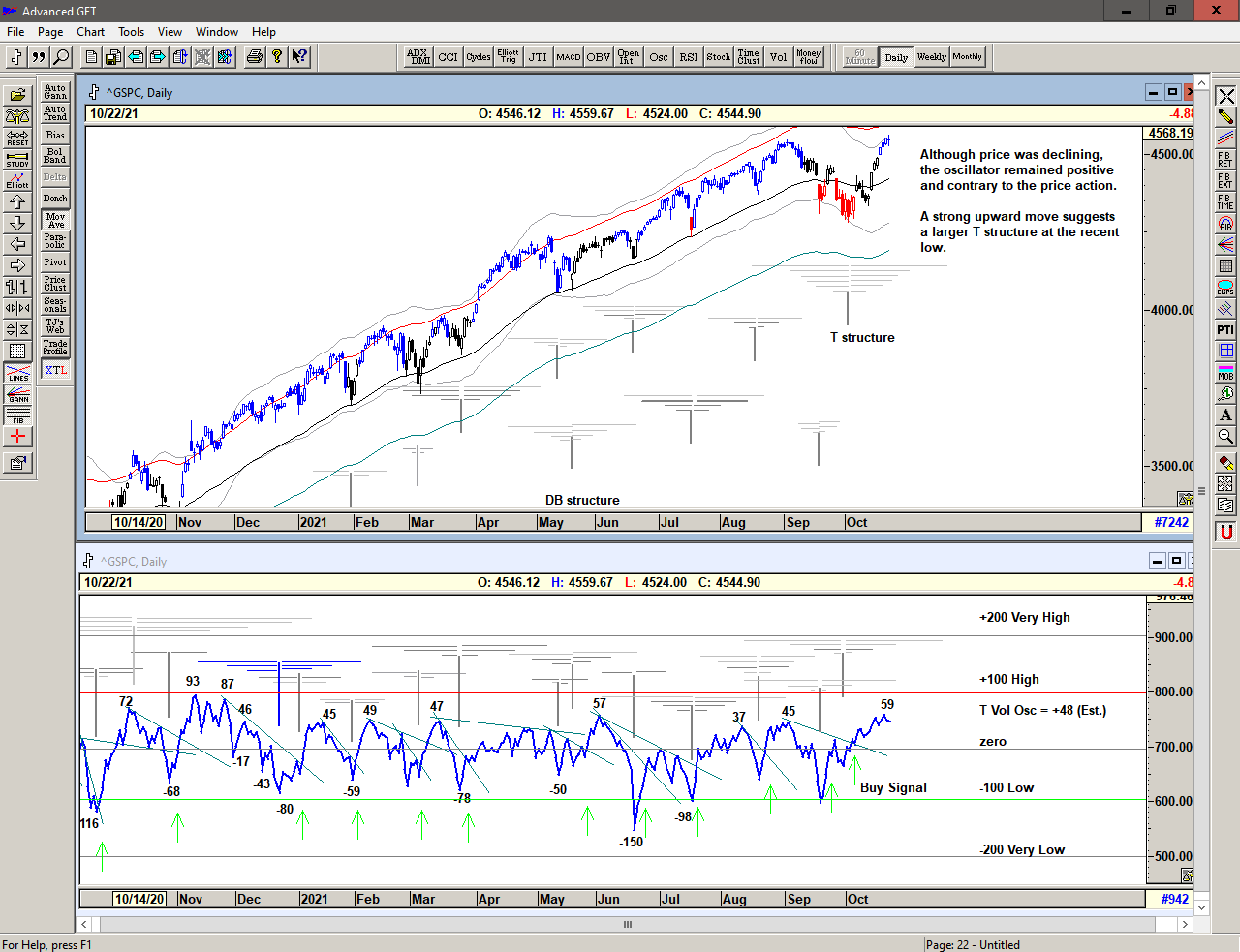1240x952 pixels.
Task: Switch the chart period to Weekly
Action: tap(931, 57)
